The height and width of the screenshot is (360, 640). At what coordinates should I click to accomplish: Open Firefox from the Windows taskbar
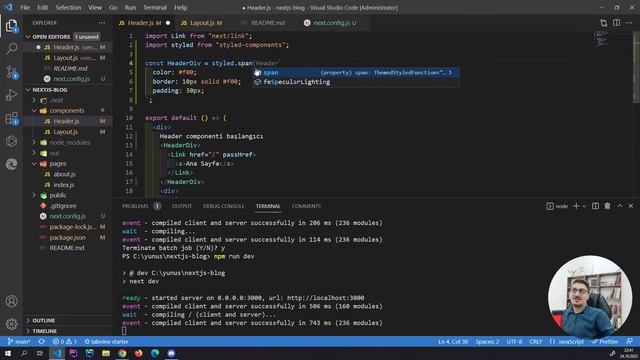[x=138, y=353]
